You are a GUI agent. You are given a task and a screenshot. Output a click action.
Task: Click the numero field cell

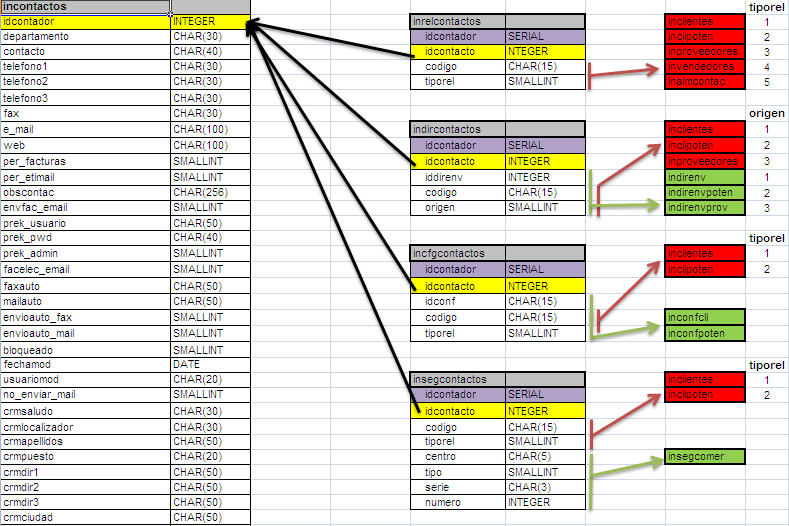coord(457,502)
